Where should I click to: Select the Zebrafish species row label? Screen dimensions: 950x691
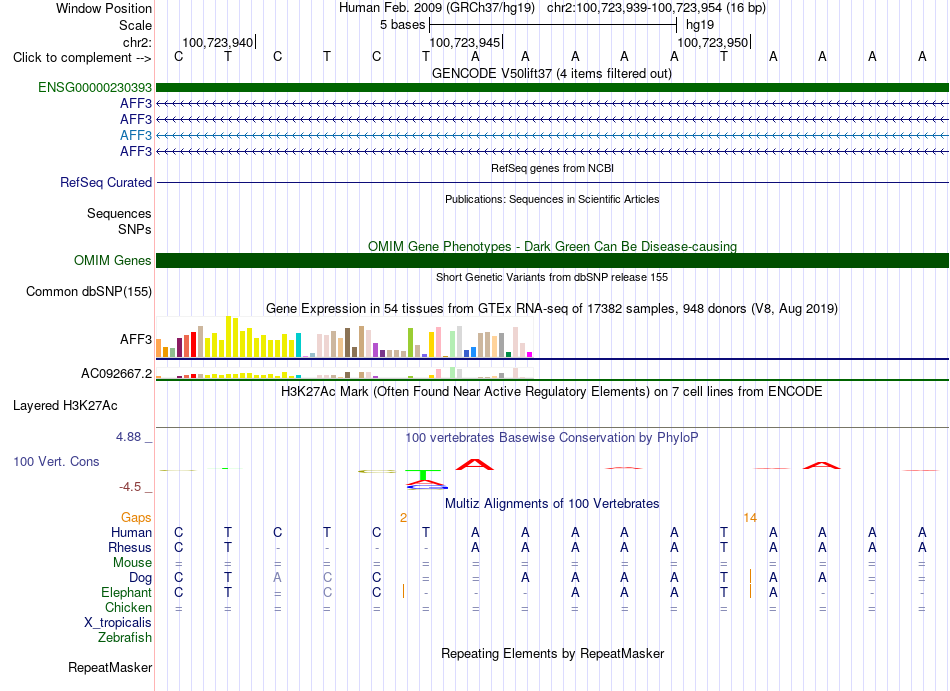125,637
